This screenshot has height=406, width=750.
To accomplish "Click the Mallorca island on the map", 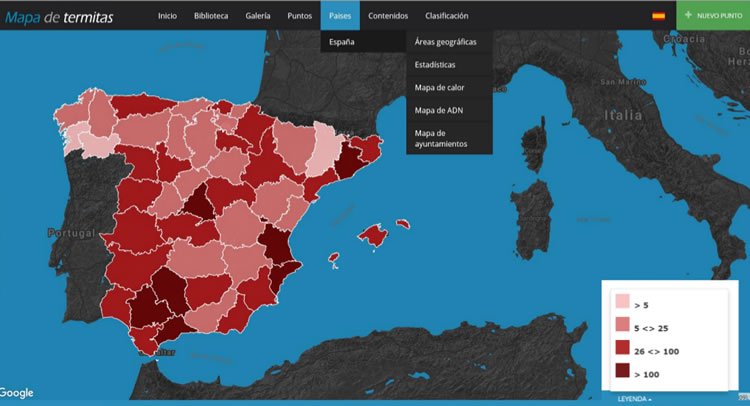I will pos(373,235).
